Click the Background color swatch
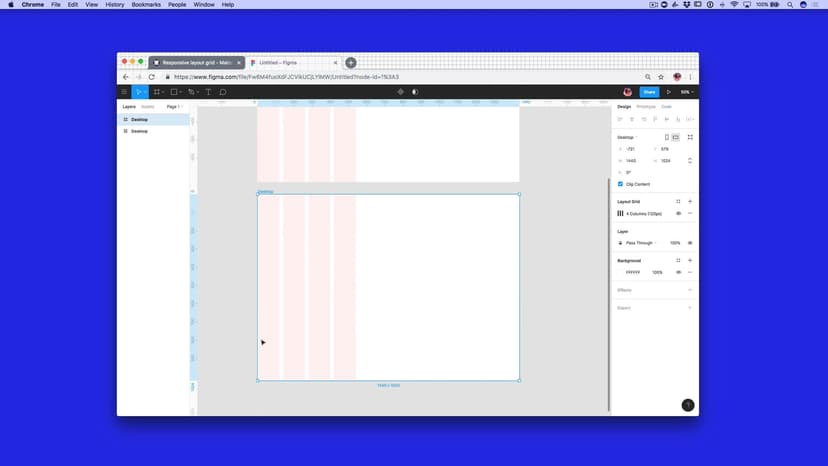Viewport: 828px width, 466px height. 620,272
